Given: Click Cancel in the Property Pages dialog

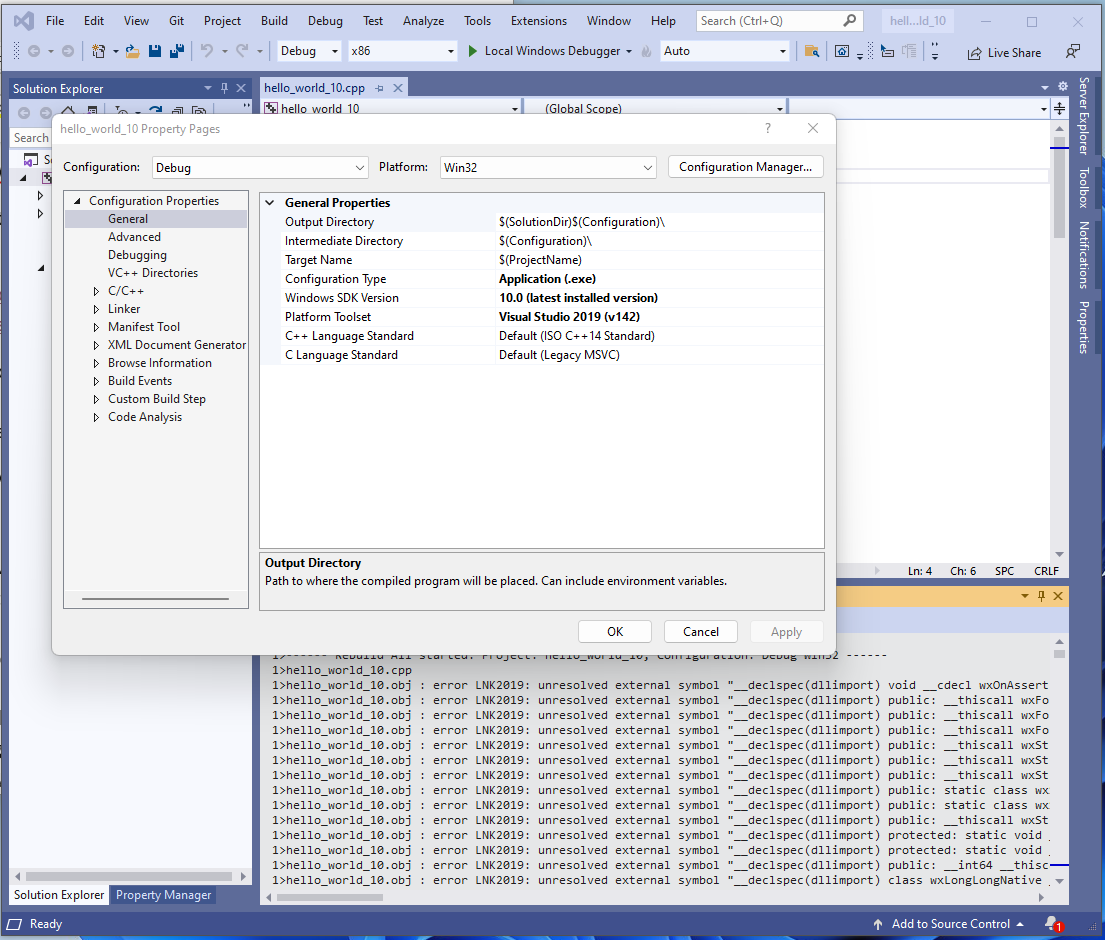Looking at the screenshot, I should click(x=700, y=631).
